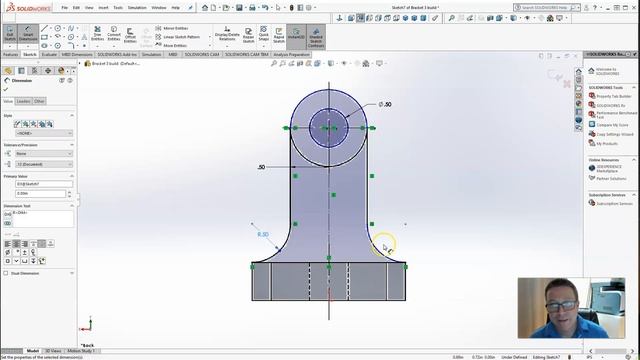
Task: Open the Tools menu
Action: pyautogui.click(x=118, y=8)
